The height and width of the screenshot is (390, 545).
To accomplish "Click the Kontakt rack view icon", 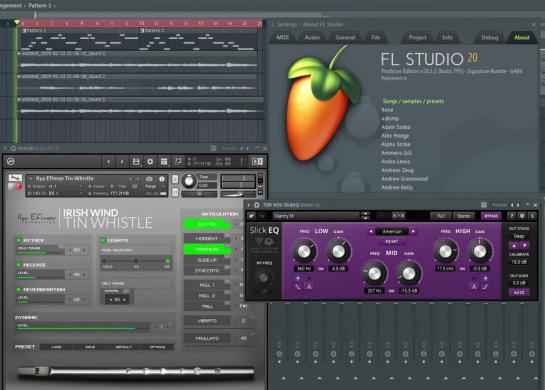I will [x=164, y=162].
